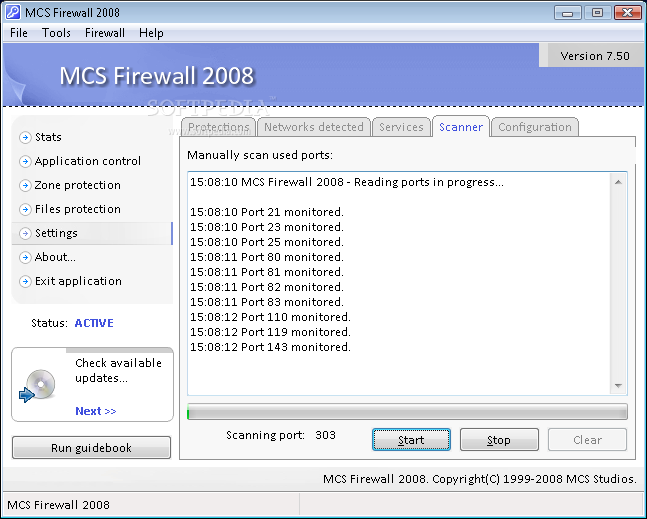Open the Tools menu
Image resolution: width=647 pixels, height=519 pixels.
56,33
